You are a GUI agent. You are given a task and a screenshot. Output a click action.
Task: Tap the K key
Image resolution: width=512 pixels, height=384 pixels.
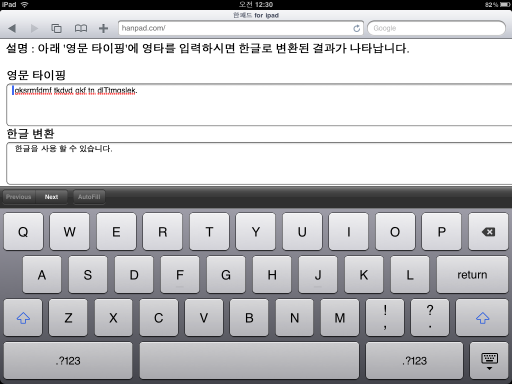tap(364, 275)
